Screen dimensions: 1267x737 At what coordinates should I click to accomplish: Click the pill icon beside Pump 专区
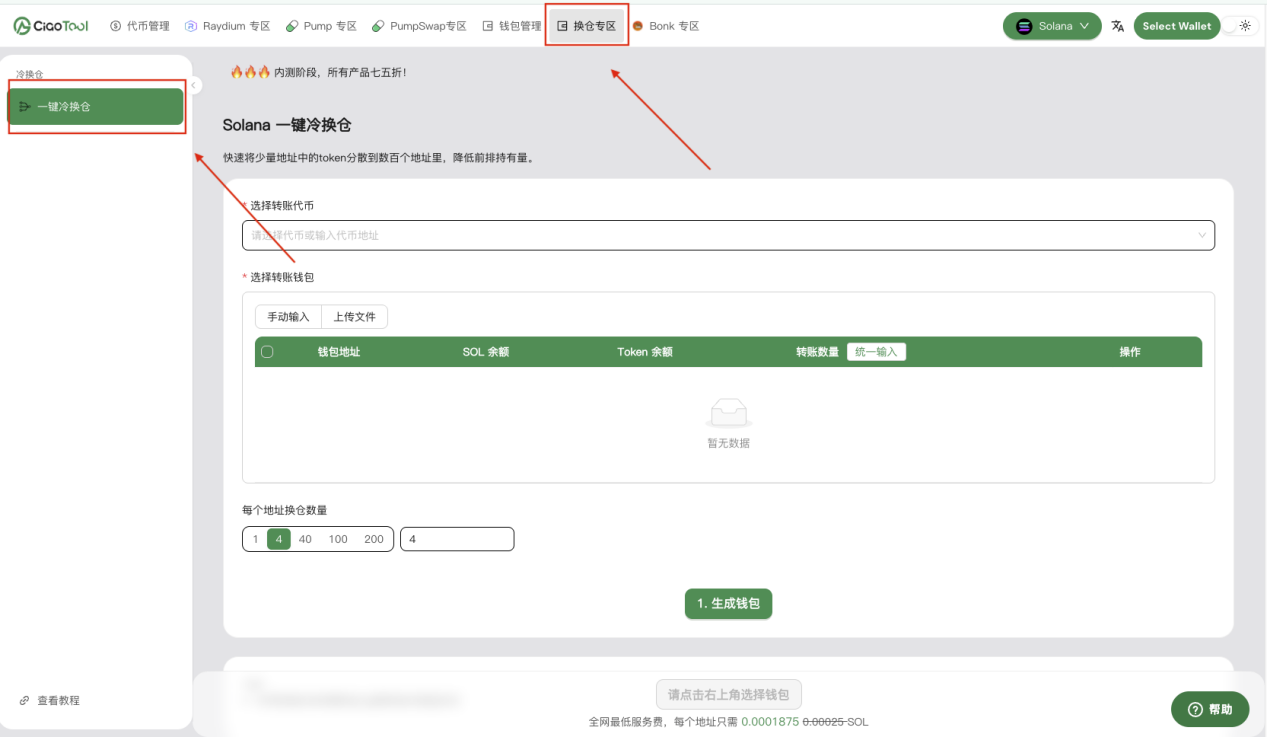click(x=292, y=26)
